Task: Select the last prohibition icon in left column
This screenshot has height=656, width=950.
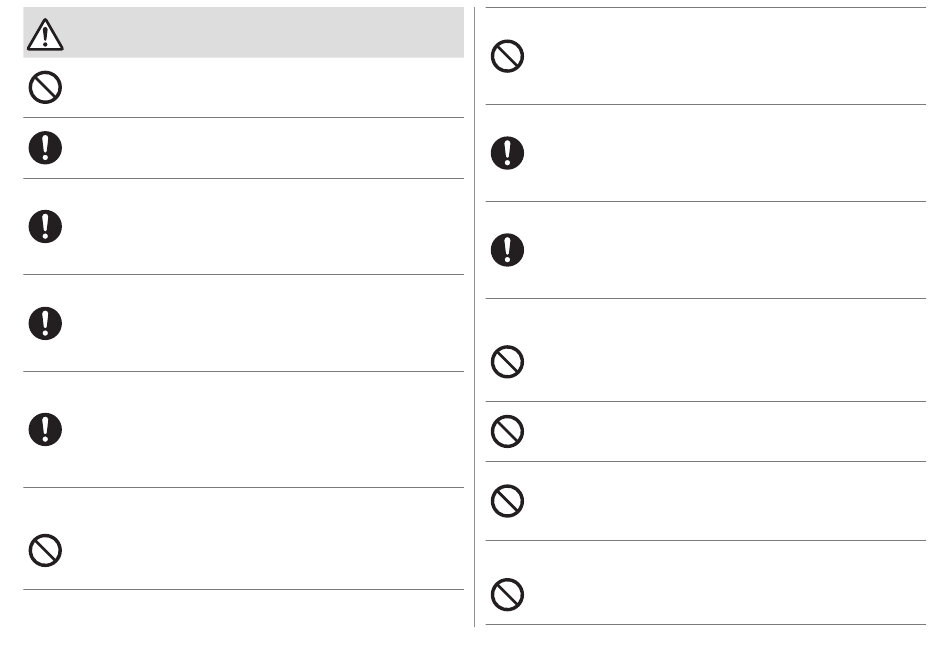Action: (x=45, y=551)
